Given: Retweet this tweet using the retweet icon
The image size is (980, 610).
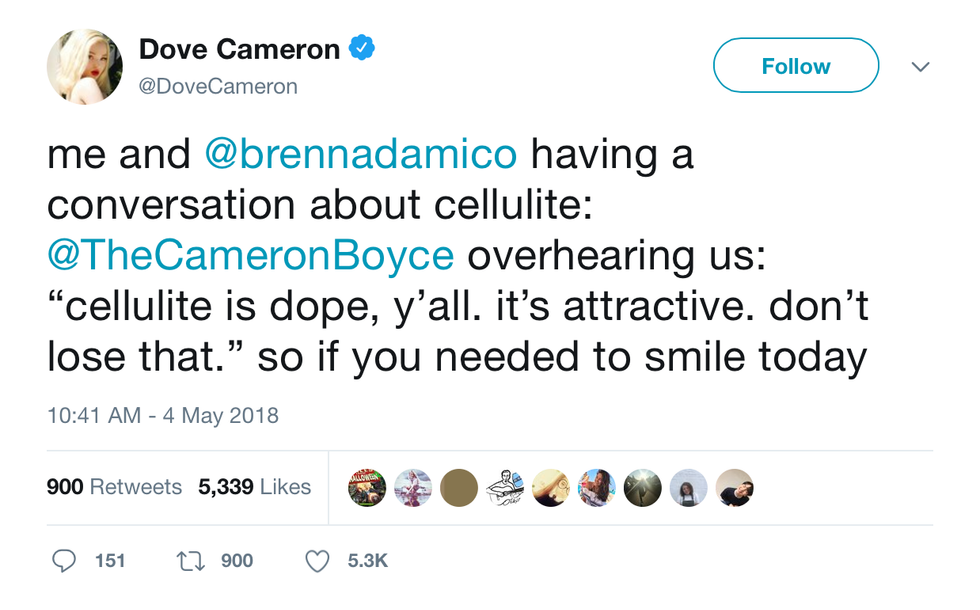Looking at the screenshot, I should pos(190,561).
